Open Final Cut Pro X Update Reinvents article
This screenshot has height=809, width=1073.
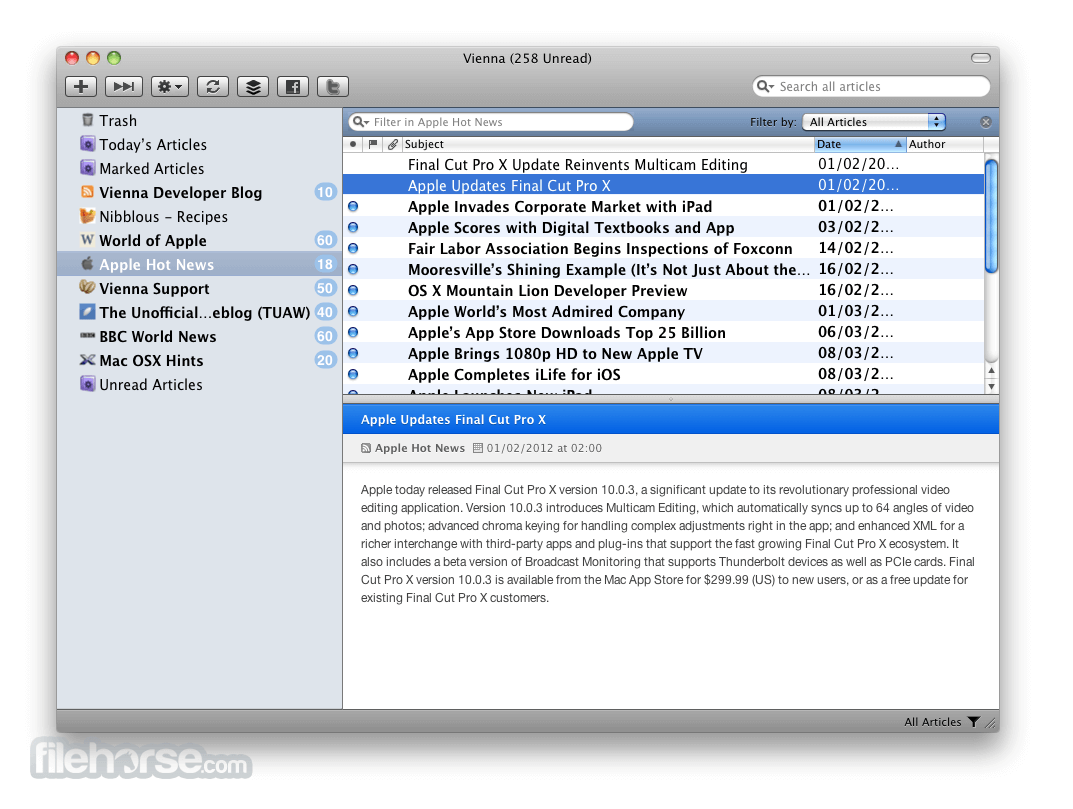[578, 164]
